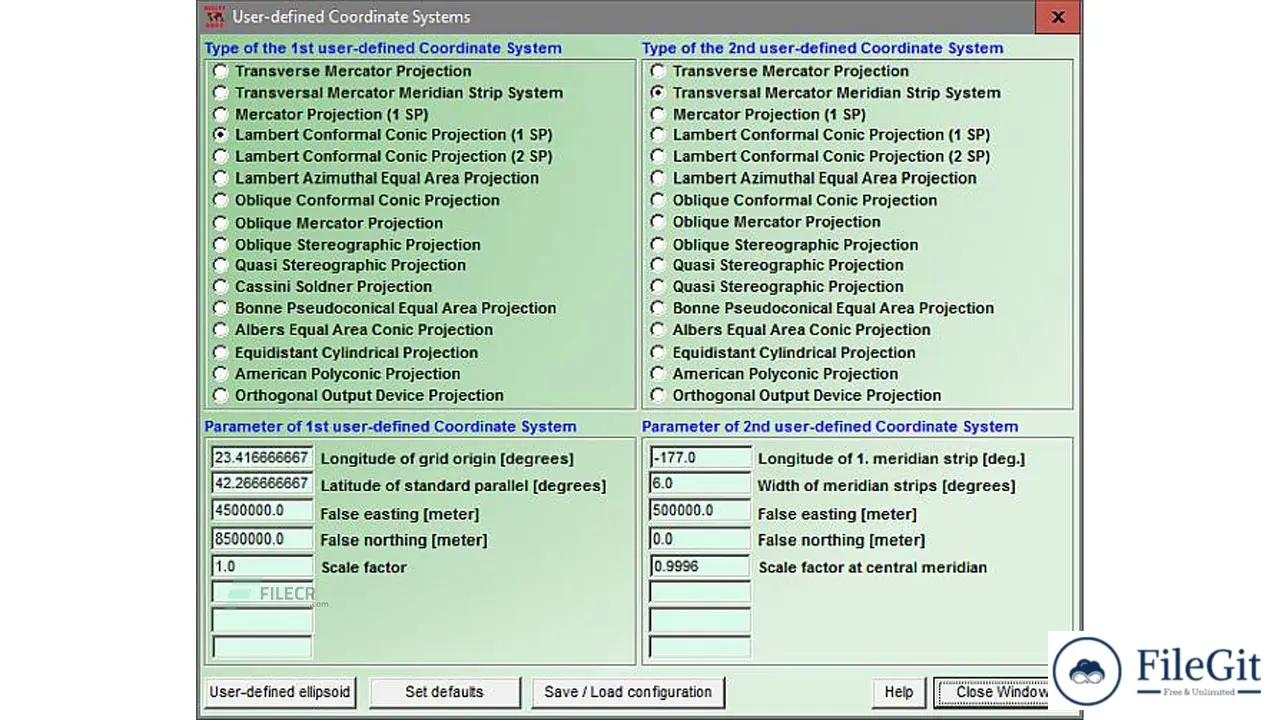Open the Help button
The width and height of the screenshot is (1280, 720).
pyautogui.click(x=898, y=692)
